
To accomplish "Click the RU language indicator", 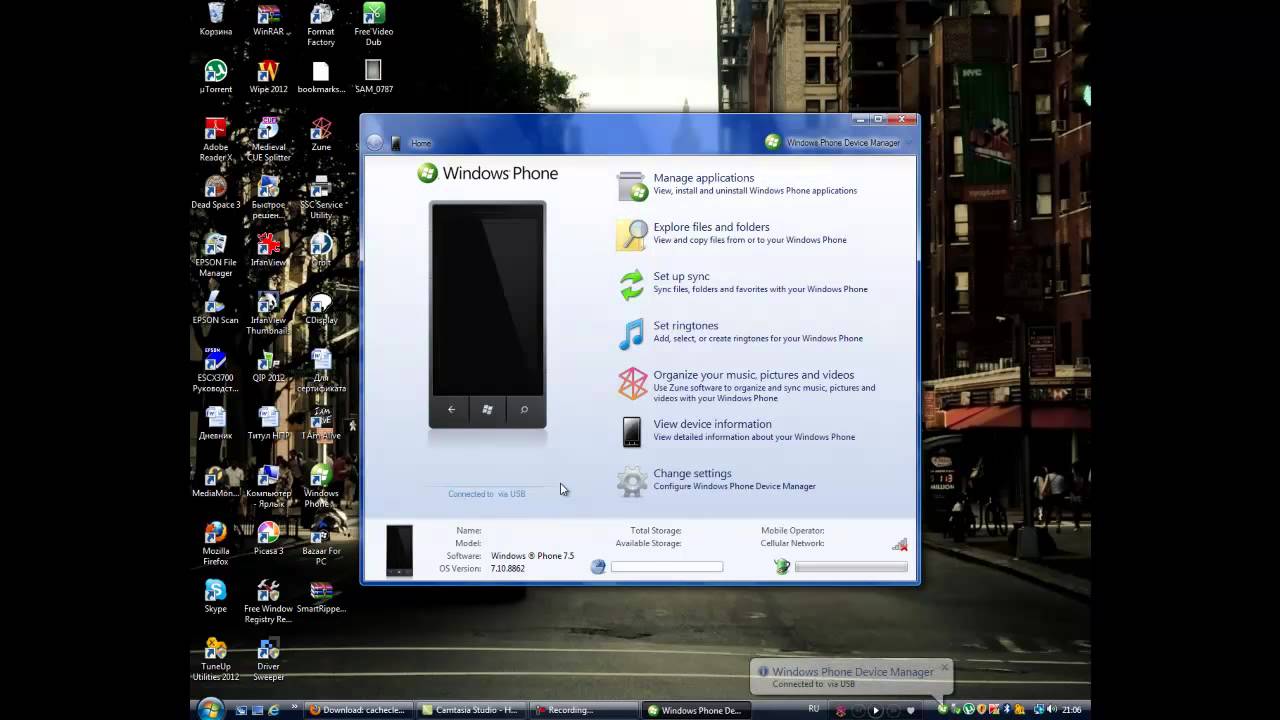I will pyautogui.click(x=814, y=709).
